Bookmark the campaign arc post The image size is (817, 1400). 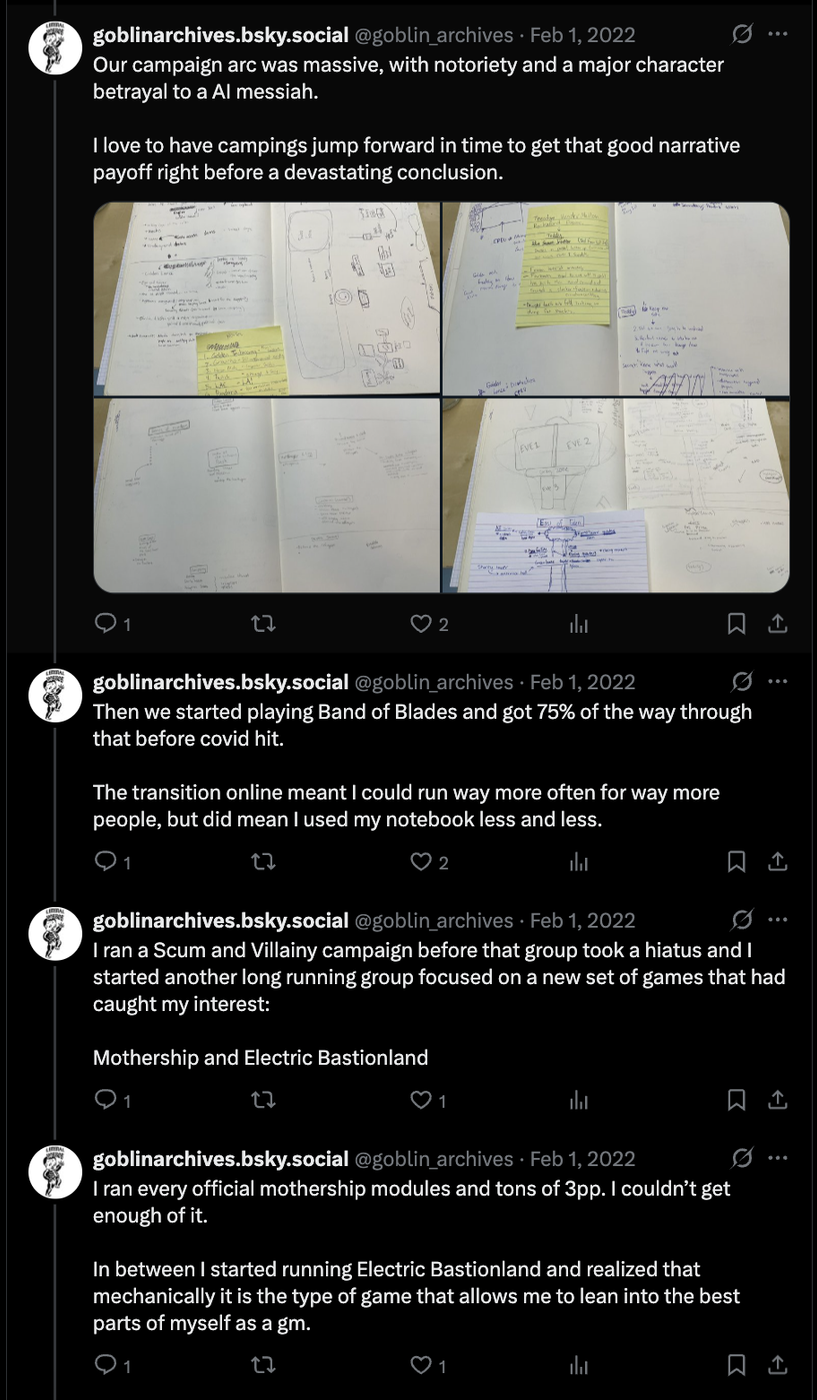pyautogui.click(x=736, y=624)
